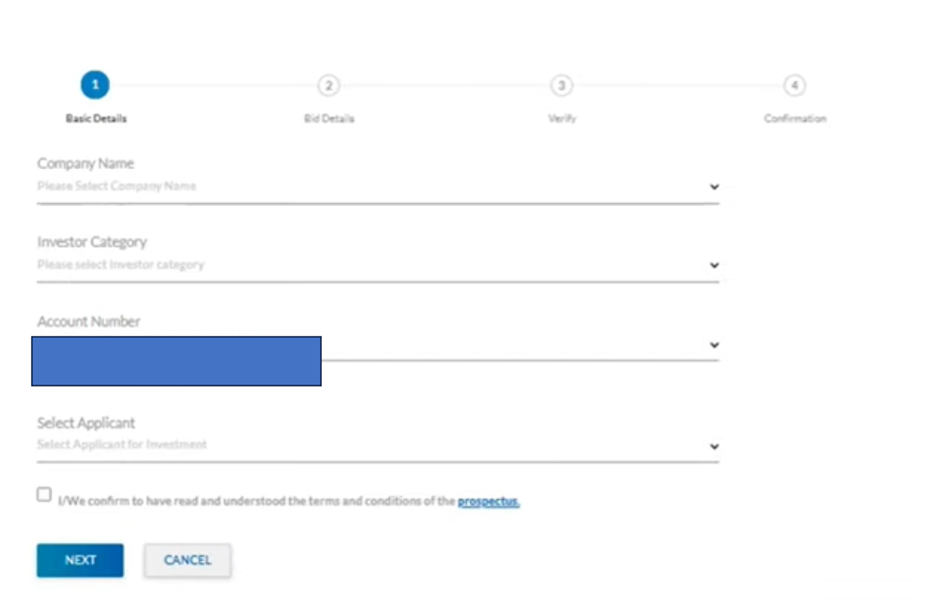Click the step 4 circle indicator
Image resolution: width=941 pixels, height=604 pixels.
(794, 85)
